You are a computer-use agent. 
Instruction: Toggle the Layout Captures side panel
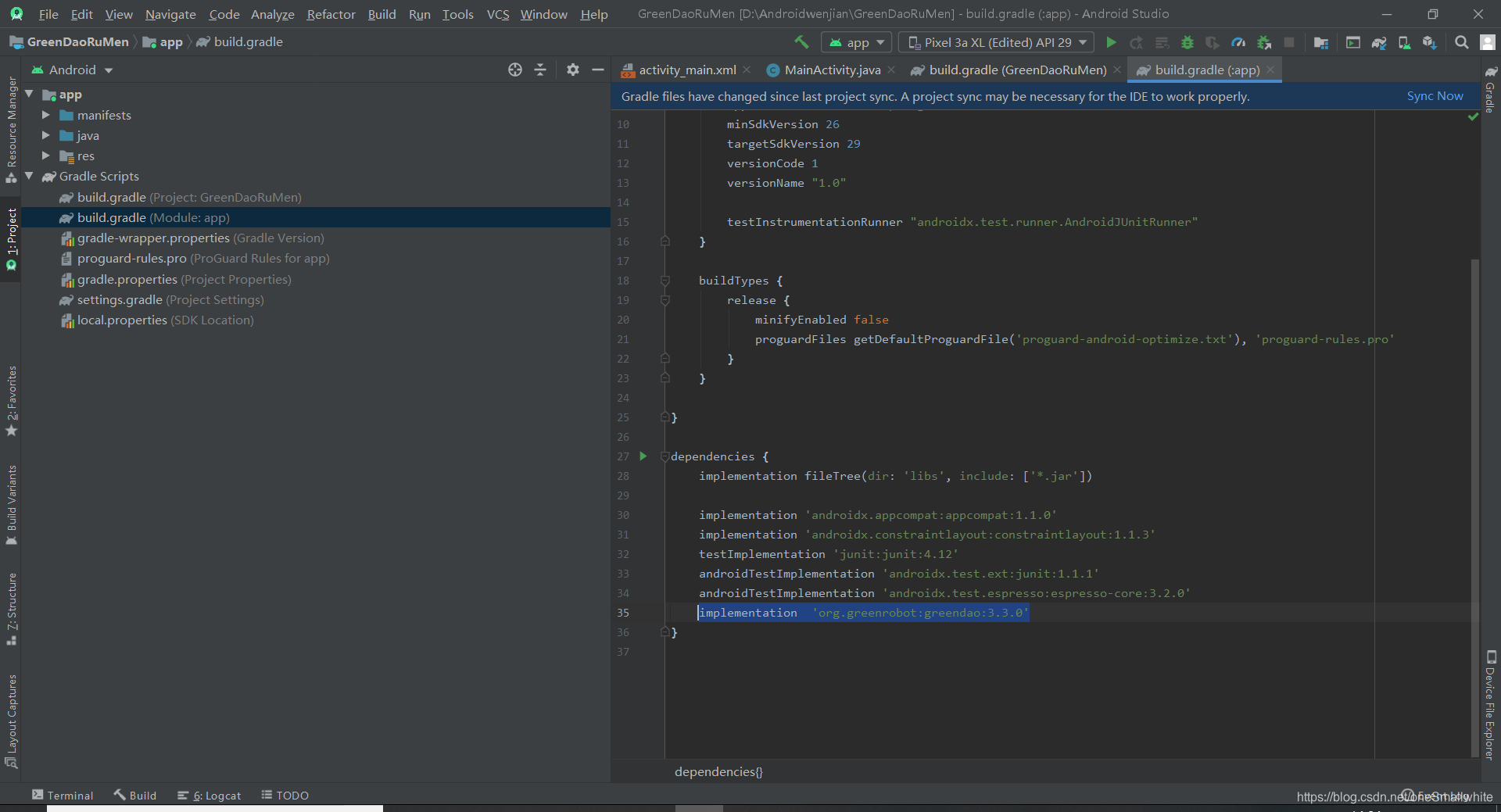(x=11, y=721)
